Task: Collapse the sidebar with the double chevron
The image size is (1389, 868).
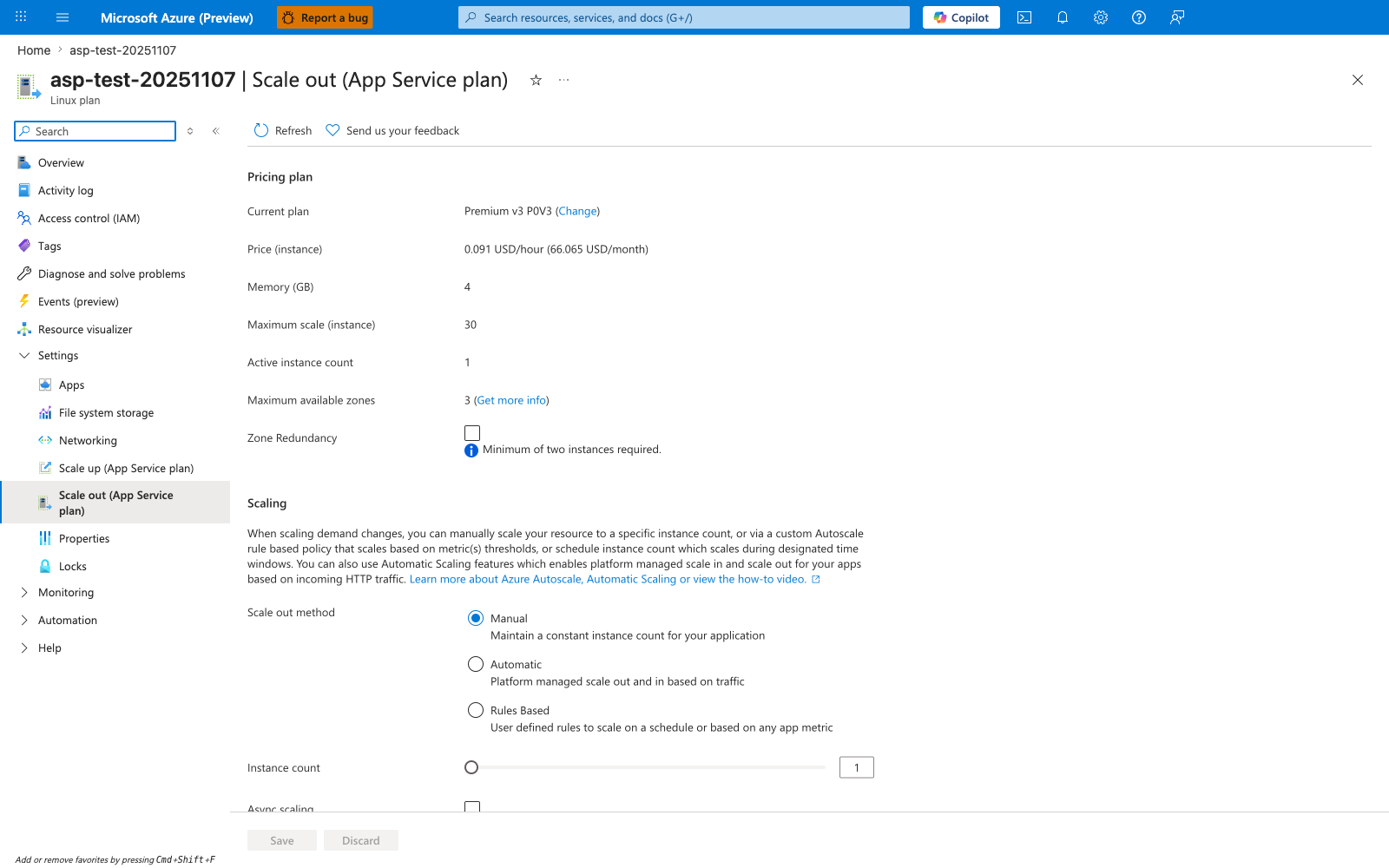Action: click(216, 131)
